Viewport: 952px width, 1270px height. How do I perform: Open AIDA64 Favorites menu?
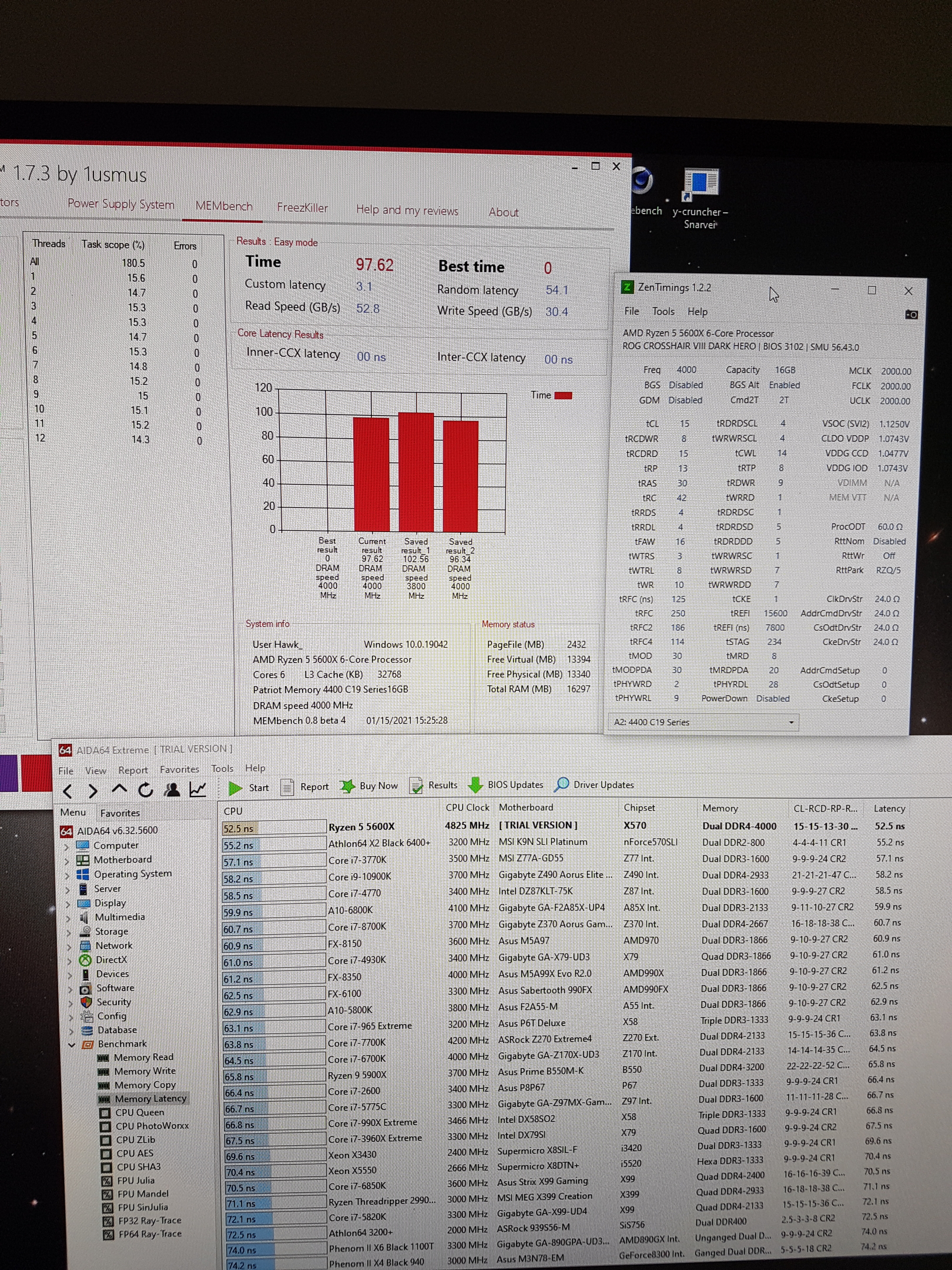click(x=179, y=770)
